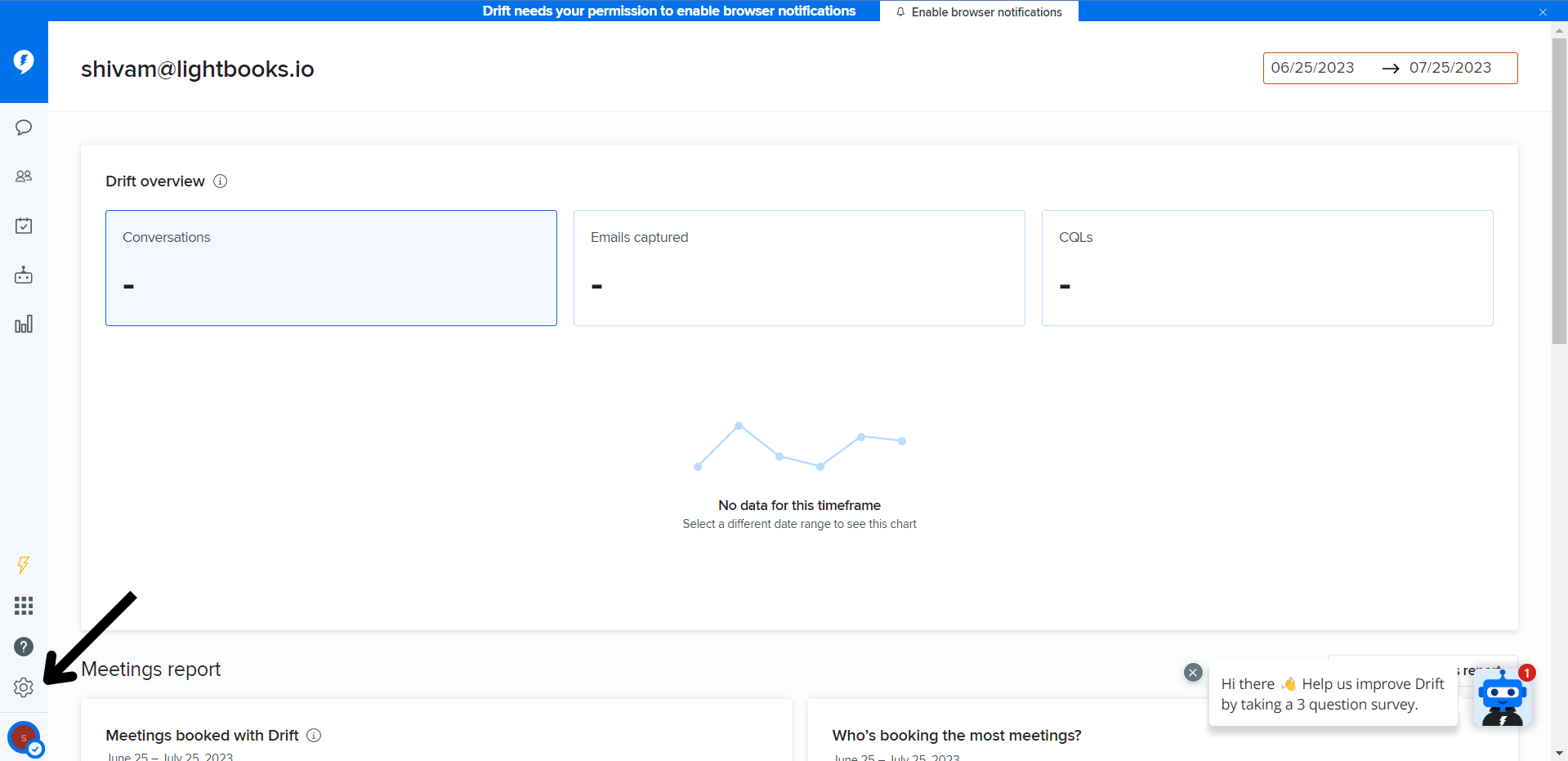Open the Reports bar chart icon
This screenshot has height=761, width=1568.
pyautogui.click(x=24, y=324)
